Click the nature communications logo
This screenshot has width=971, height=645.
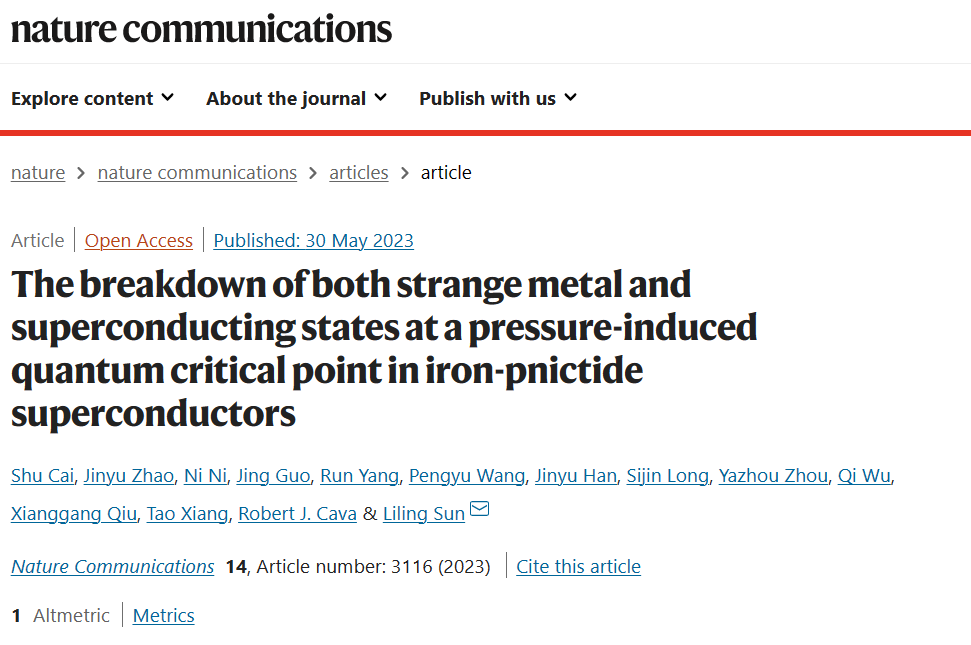tap(201, 29)
